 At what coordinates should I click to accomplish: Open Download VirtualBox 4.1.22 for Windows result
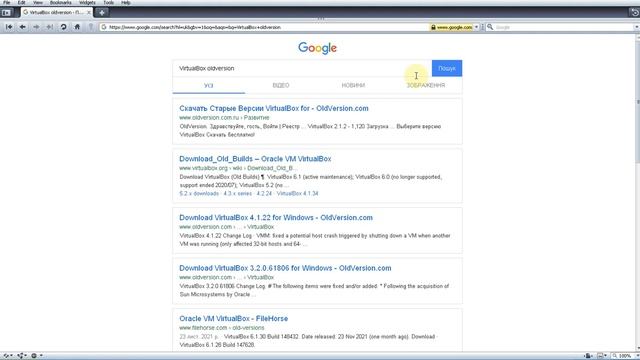click(276, 218)
